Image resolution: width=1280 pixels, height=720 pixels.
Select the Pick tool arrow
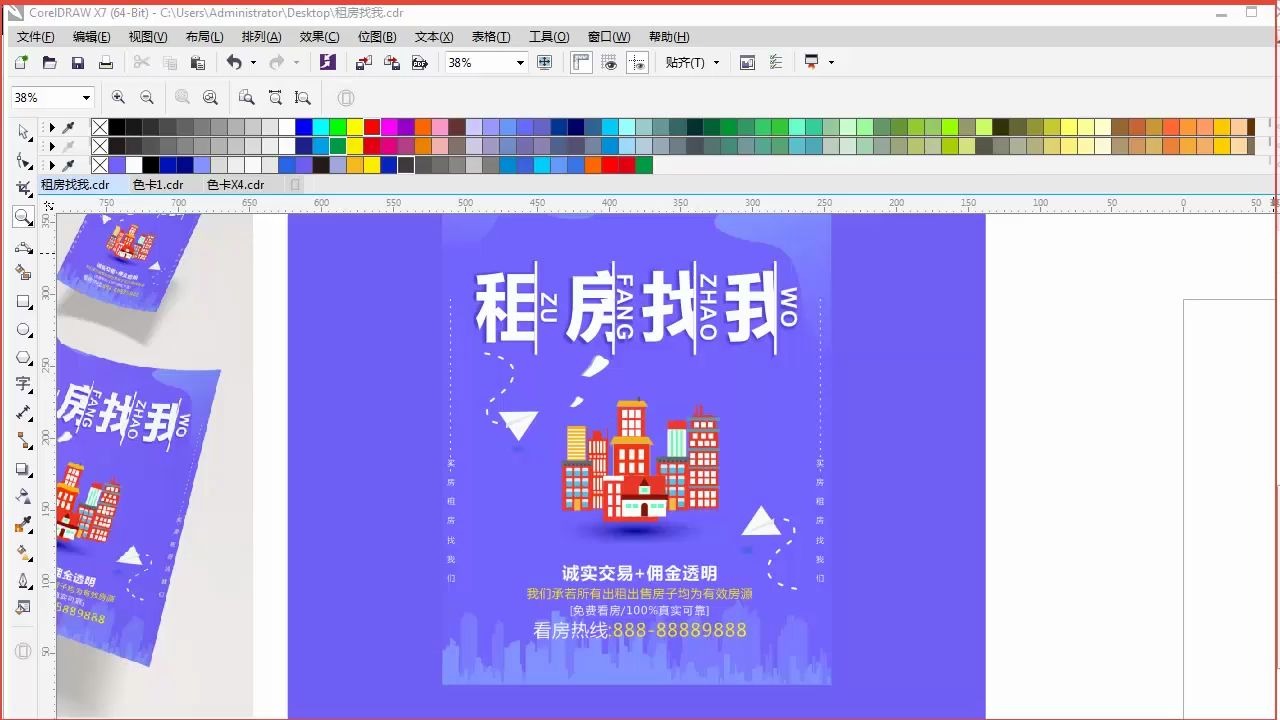[x=24, y=132]
